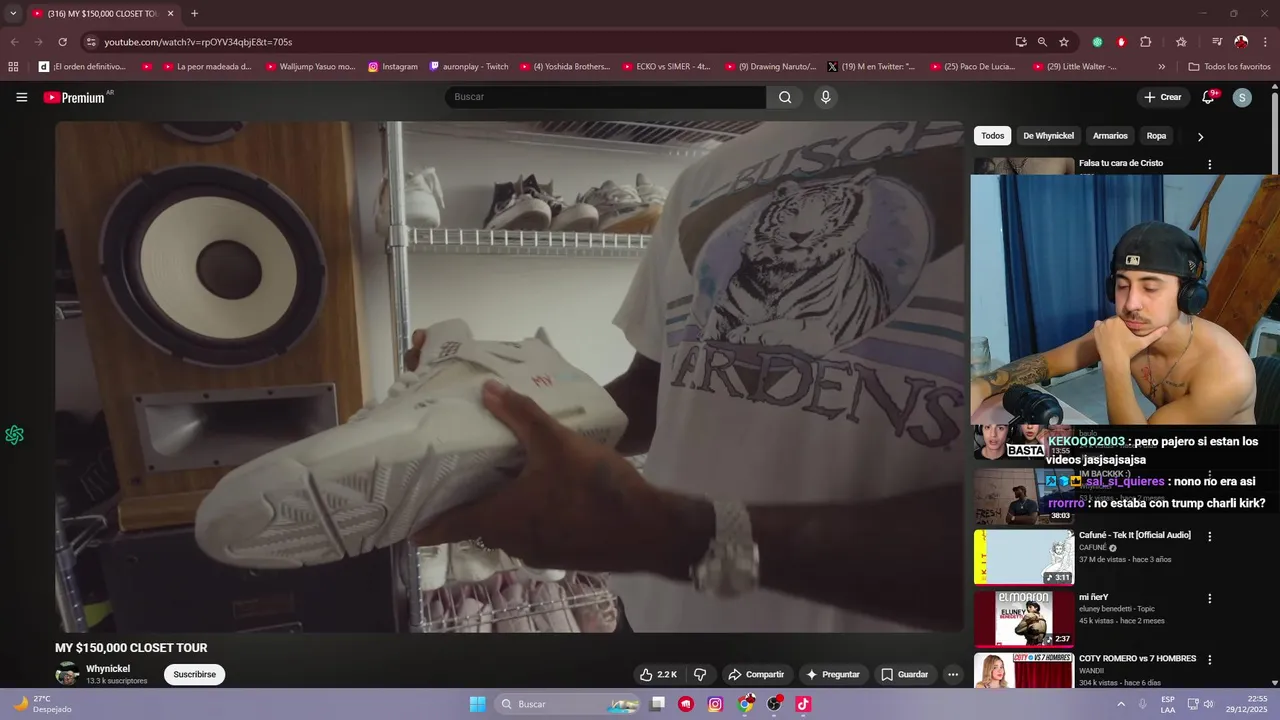Screen dimensions: 1280x720
Task: Show next filter chips with arrow
Action: tap(1200, 136)
